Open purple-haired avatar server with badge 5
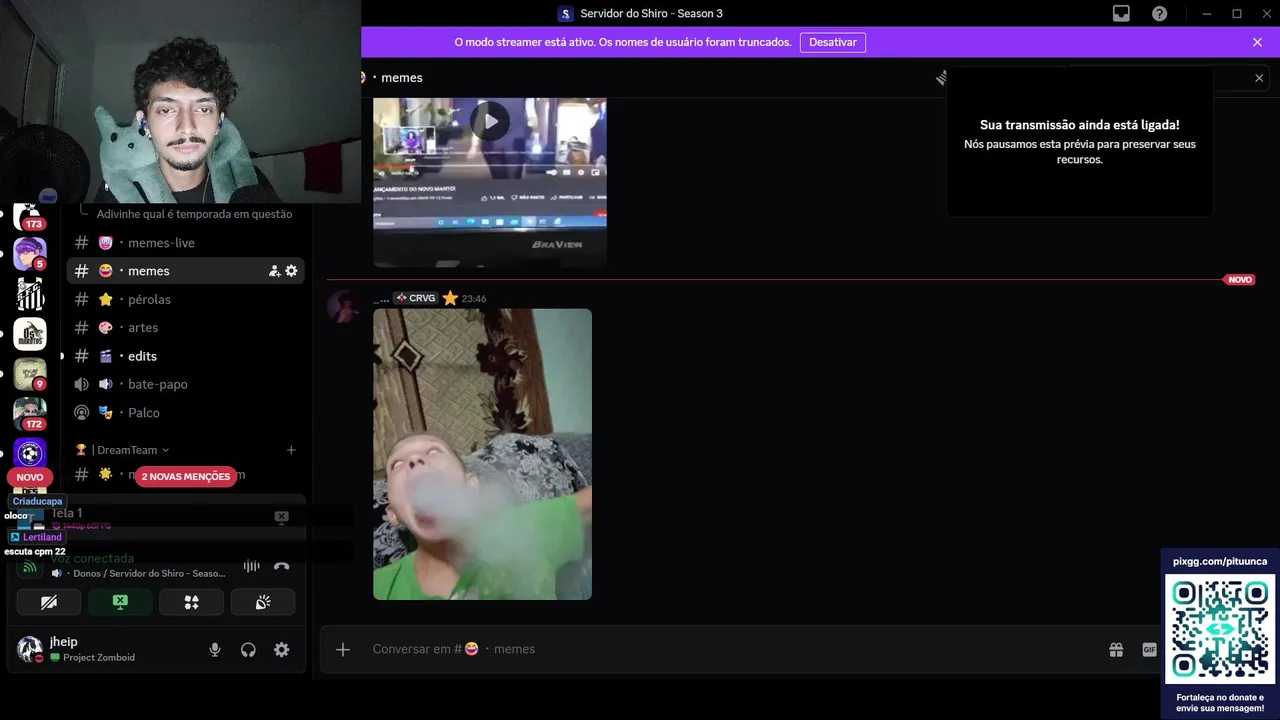Screen dimensions: 1280x720 (30, 254)
